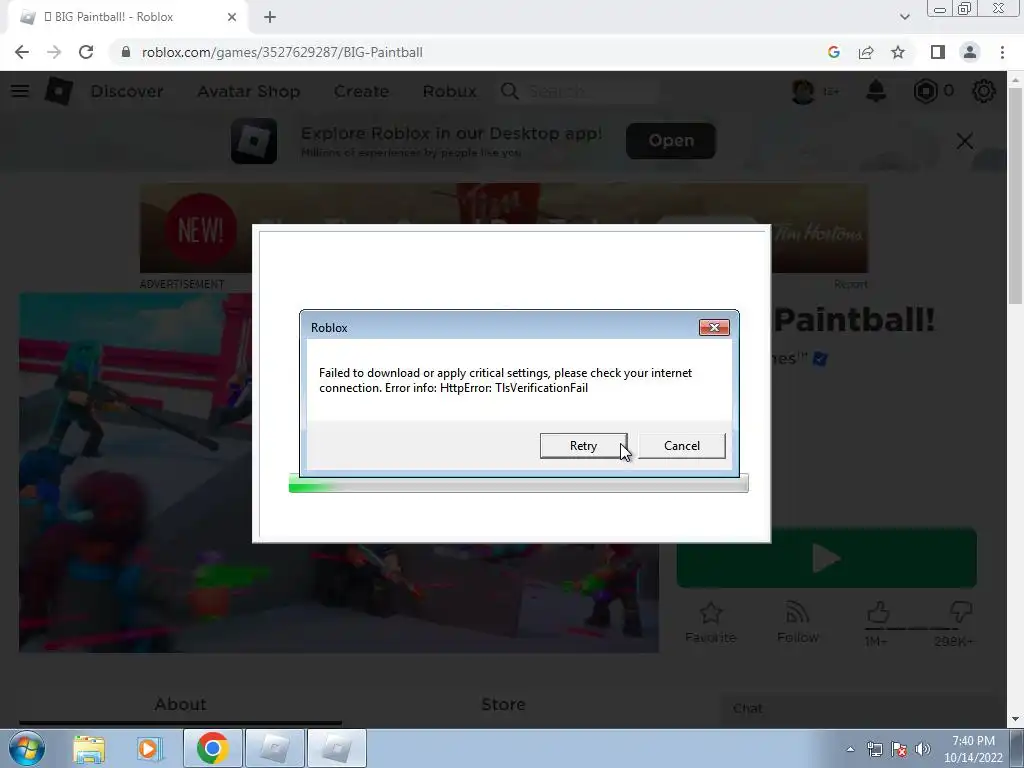Click the page vertical scrollbar thumb
The image size is (1024, 768).
point(1016,194)
